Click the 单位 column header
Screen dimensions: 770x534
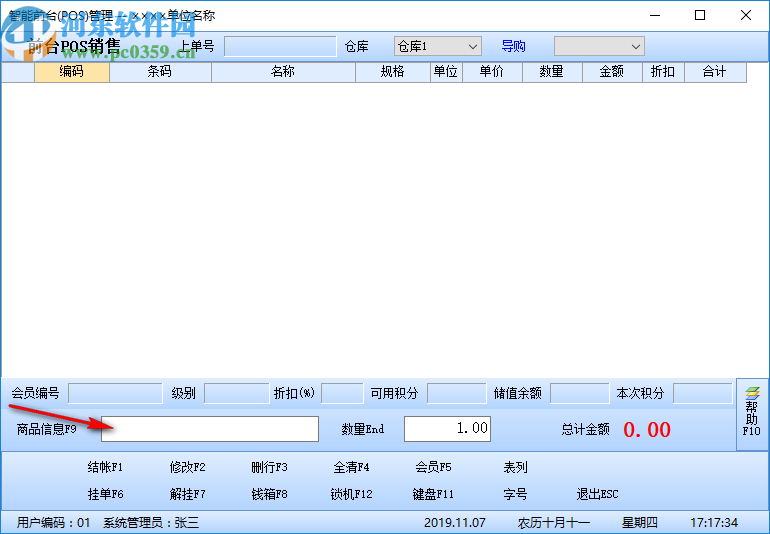[446, 72]
